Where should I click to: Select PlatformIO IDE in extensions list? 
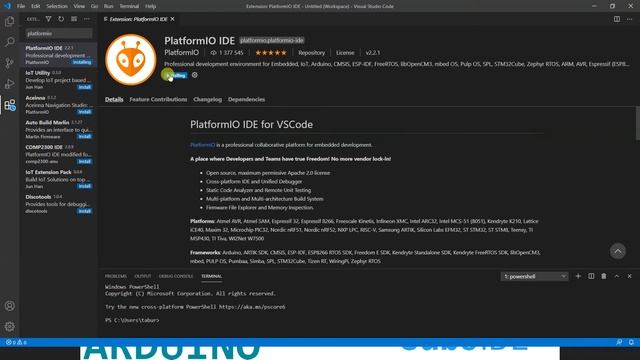[59, 55]
